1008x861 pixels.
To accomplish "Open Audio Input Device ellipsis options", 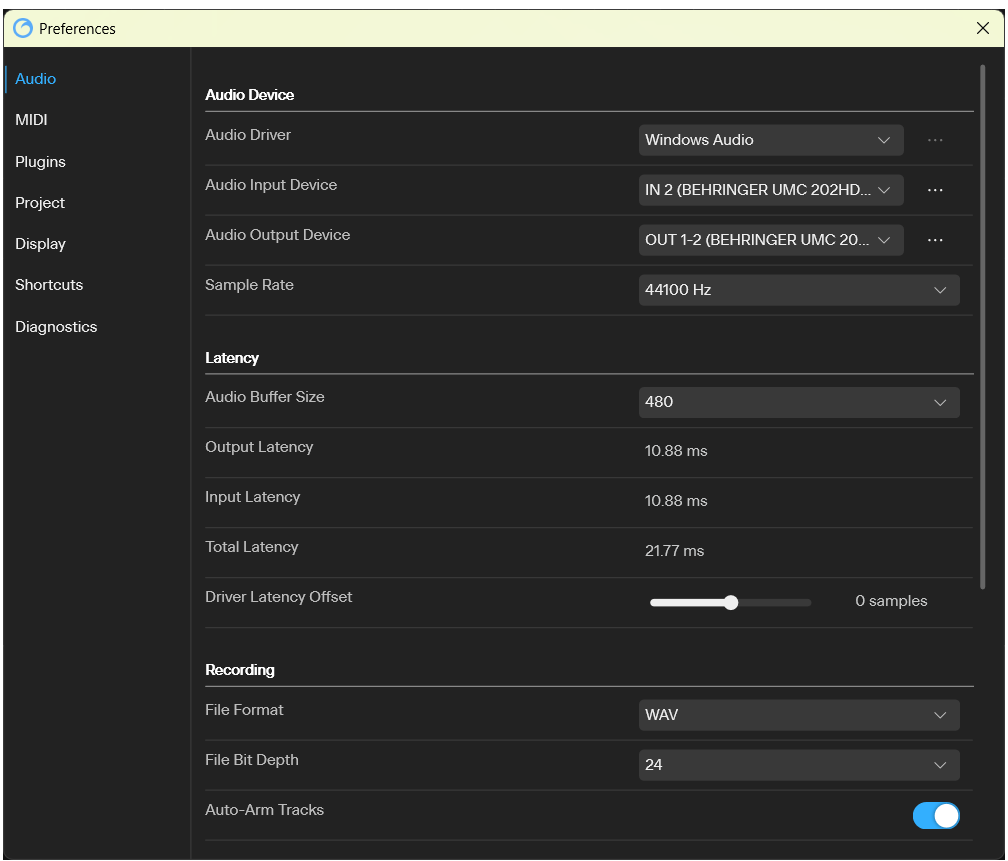I will (935, 190).
